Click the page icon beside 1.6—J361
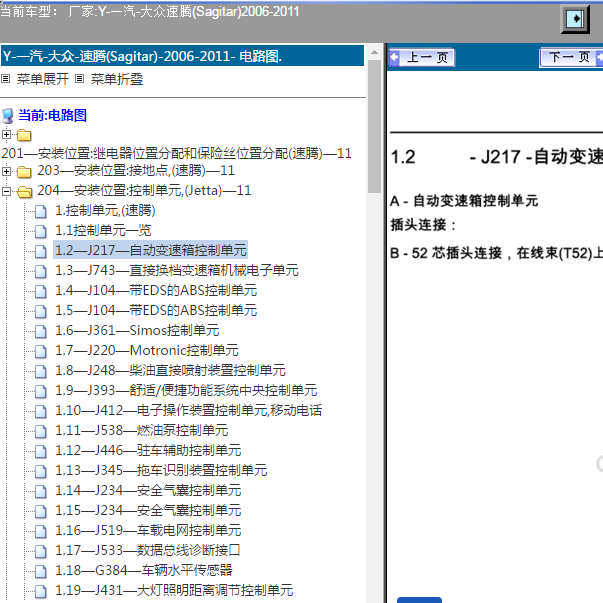This screenshot has height=603, width=603. pyautogui.click(x=40, y=331)
